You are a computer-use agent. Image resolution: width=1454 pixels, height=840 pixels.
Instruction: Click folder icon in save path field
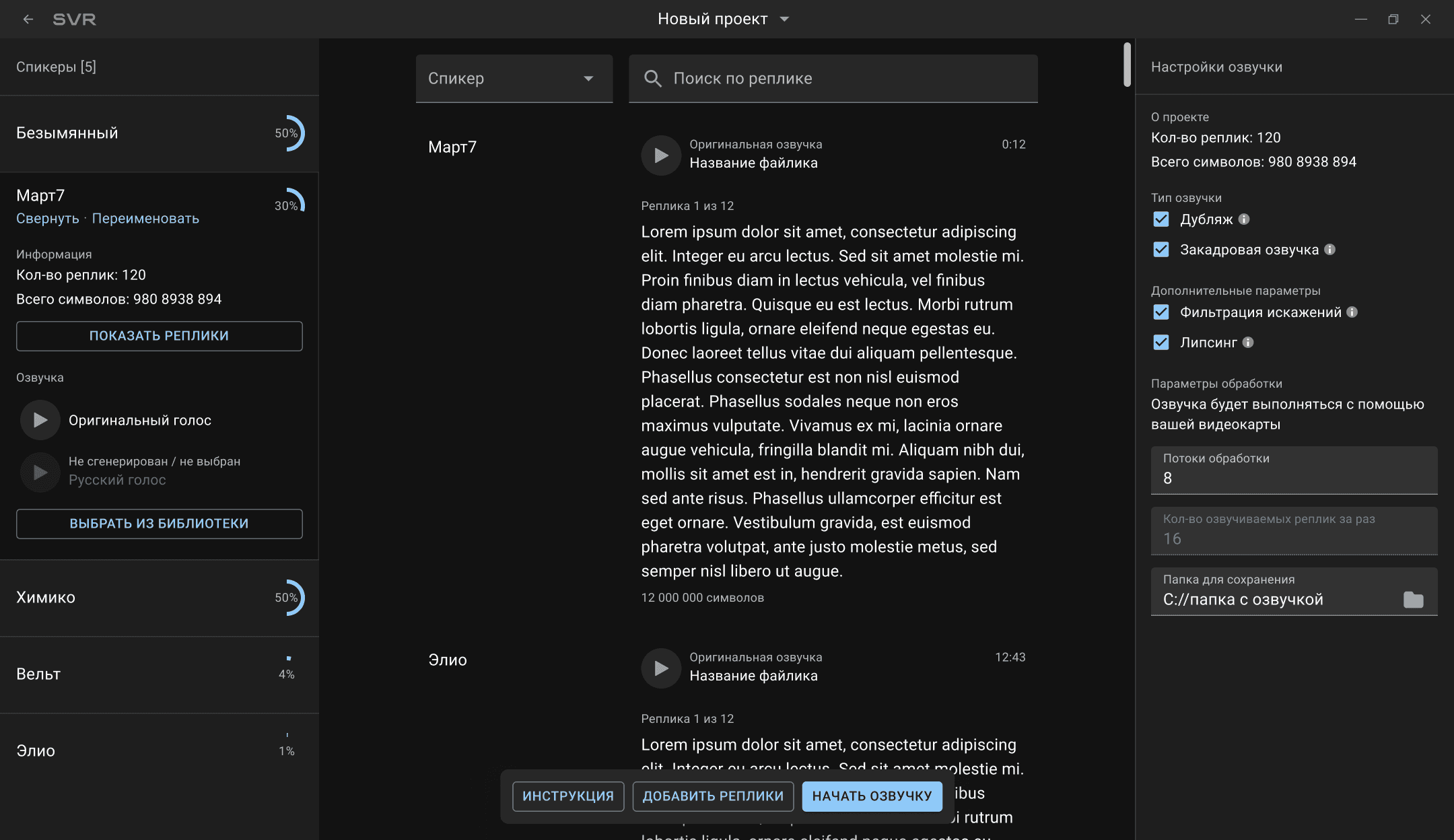coord(1413,600)
